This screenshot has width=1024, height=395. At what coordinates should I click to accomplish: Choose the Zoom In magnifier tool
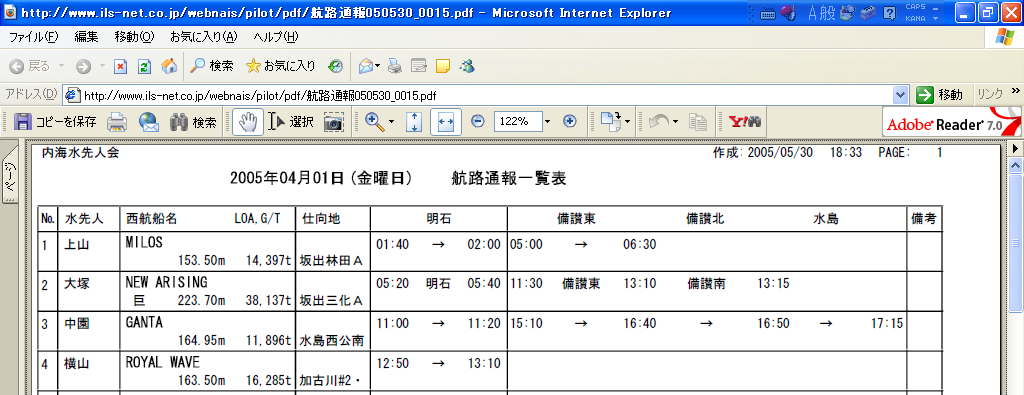[x=374, y=121]
